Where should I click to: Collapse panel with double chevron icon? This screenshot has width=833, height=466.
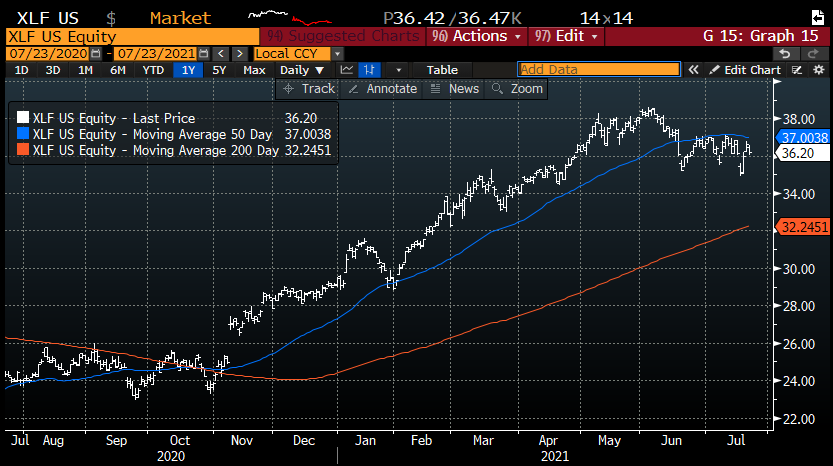[x=693, y=70]
